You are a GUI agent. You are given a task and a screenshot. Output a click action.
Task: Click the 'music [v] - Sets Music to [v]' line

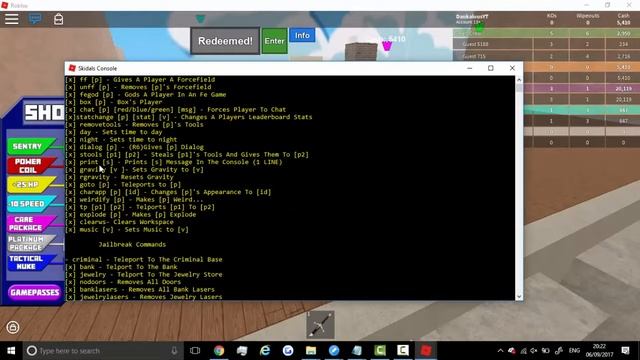(x=127, y=230)
